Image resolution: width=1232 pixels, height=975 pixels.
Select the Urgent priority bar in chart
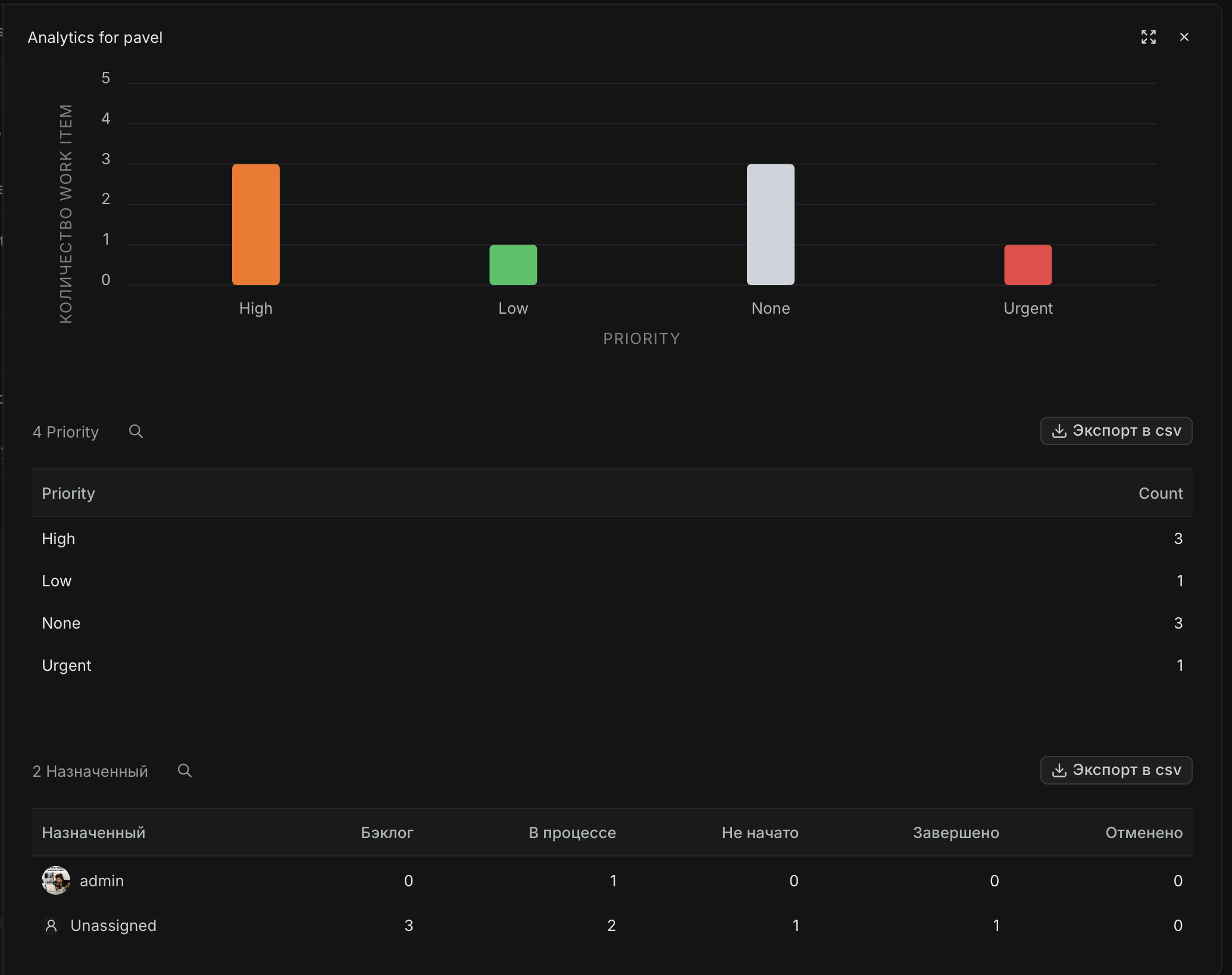tap(1028, 264)
